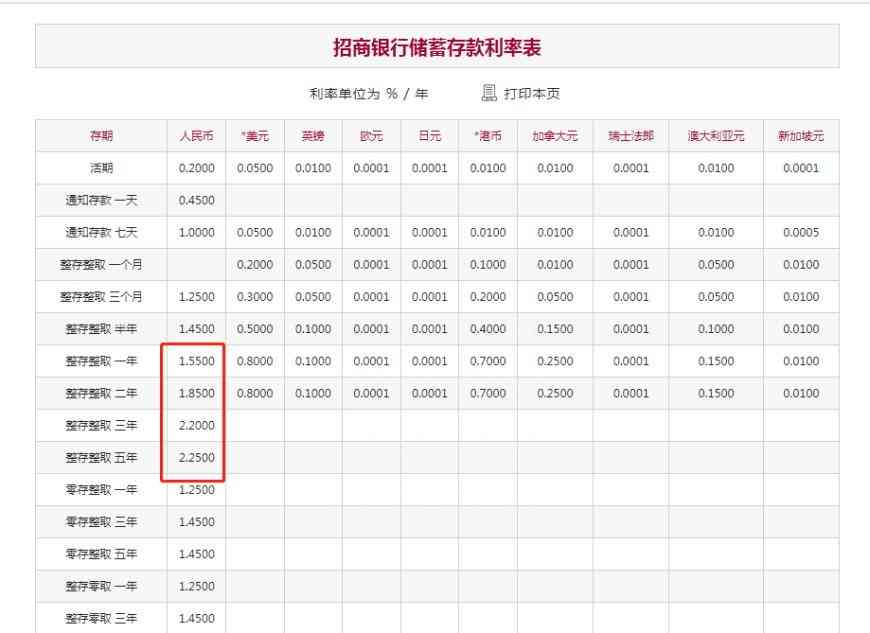Click 2.2500 rate for 整存整取 五年

196,458
